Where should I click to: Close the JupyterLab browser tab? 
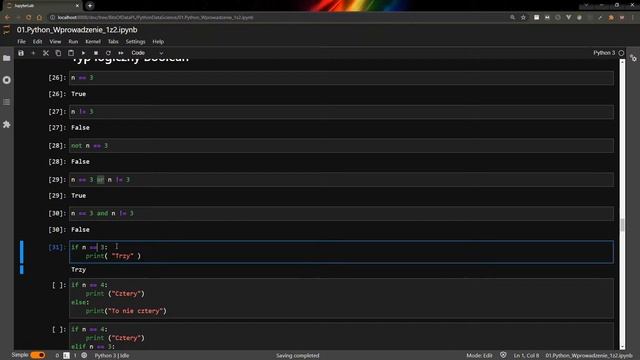click(x=77, y=6)
